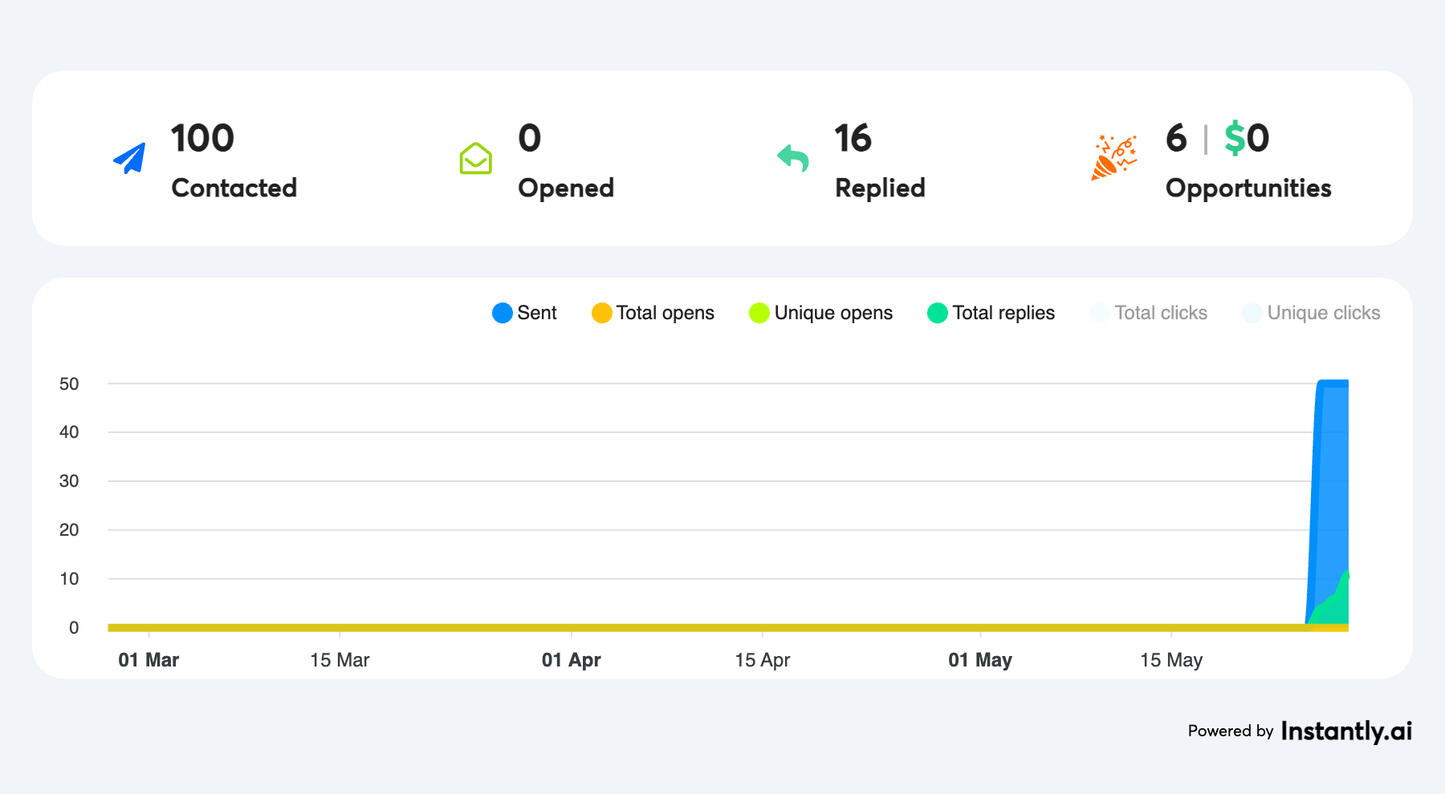This screenshot has width=1445, height=794.
Task: Click the blue Sent legend dot
Action: [502, 313]
